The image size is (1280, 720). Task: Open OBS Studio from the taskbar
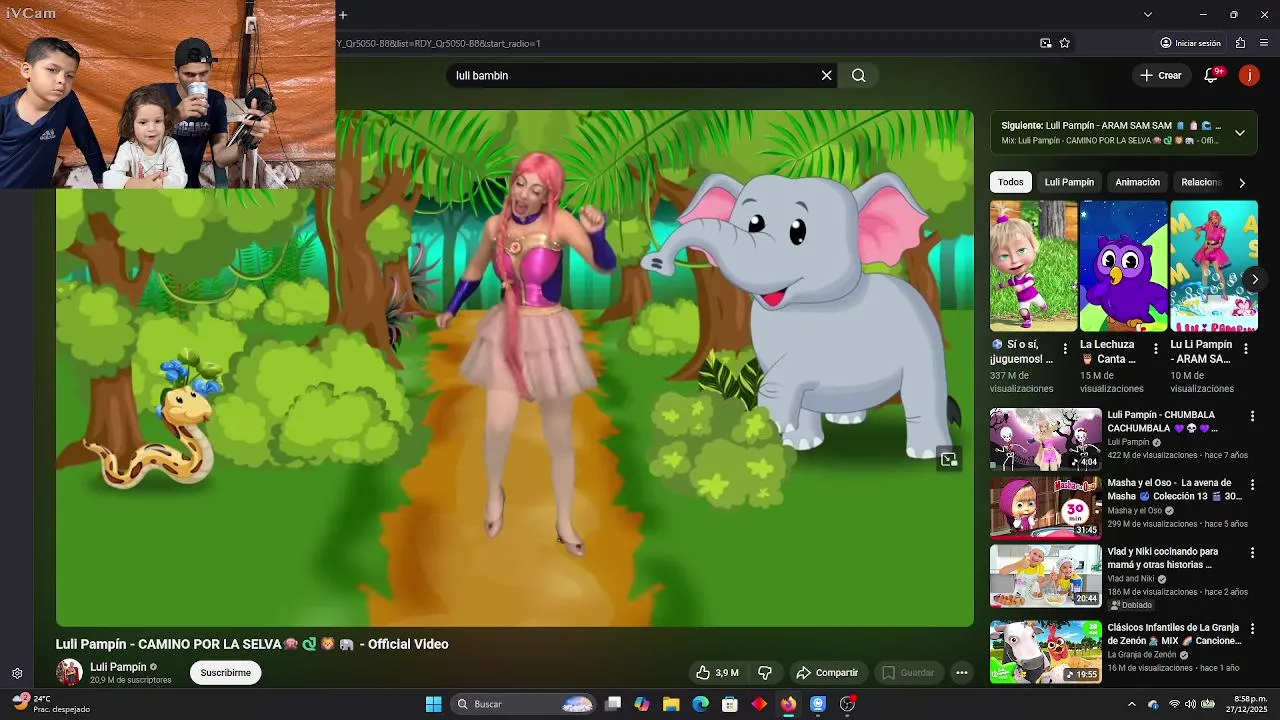847,704
